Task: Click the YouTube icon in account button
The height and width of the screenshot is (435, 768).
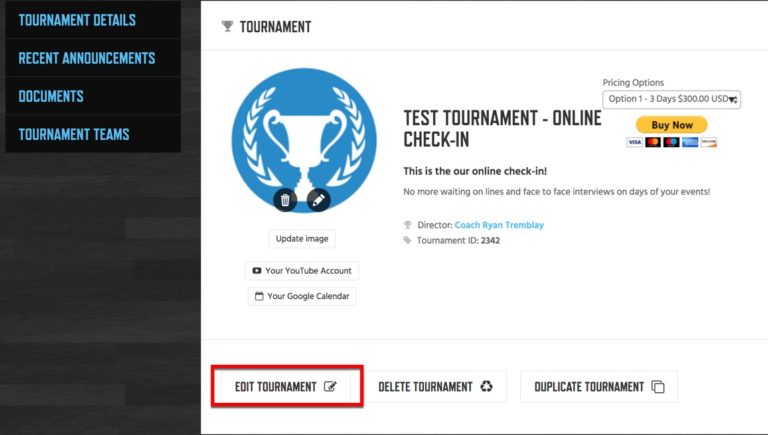Action: 257,270
